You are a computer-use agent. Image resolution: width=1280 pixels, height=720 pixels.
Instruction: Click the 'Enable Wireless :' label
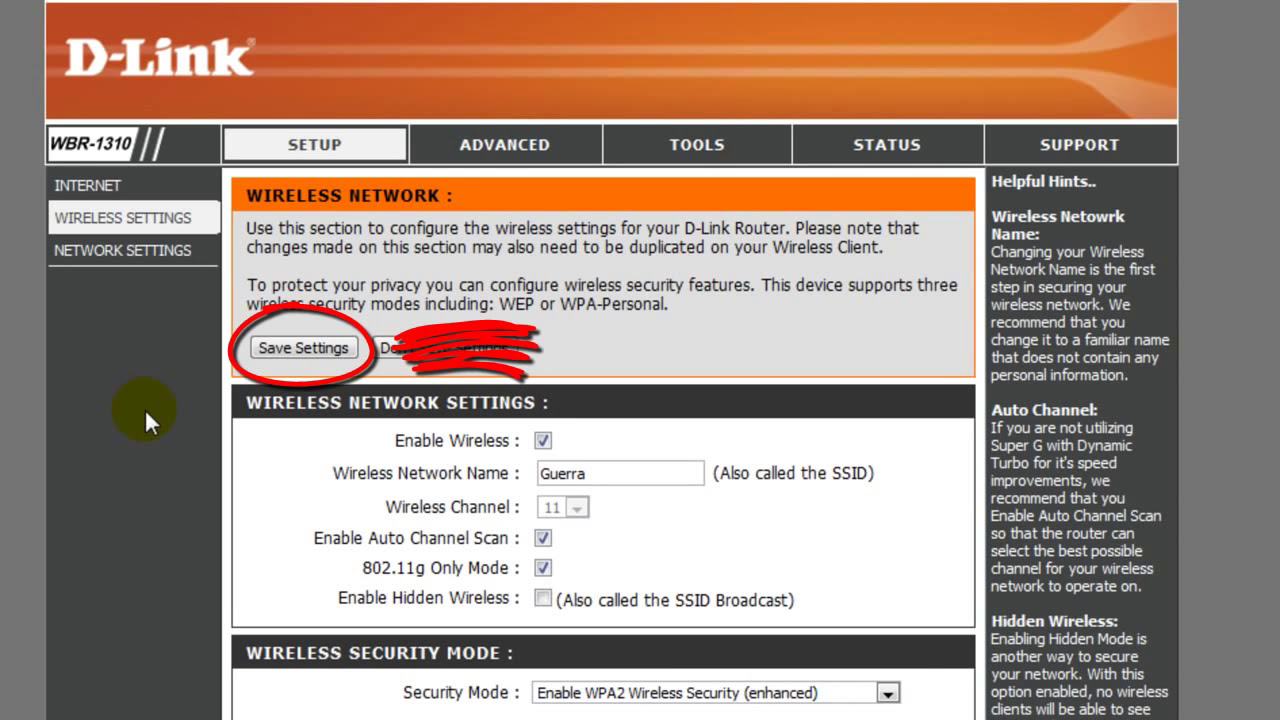coord(457,441)
